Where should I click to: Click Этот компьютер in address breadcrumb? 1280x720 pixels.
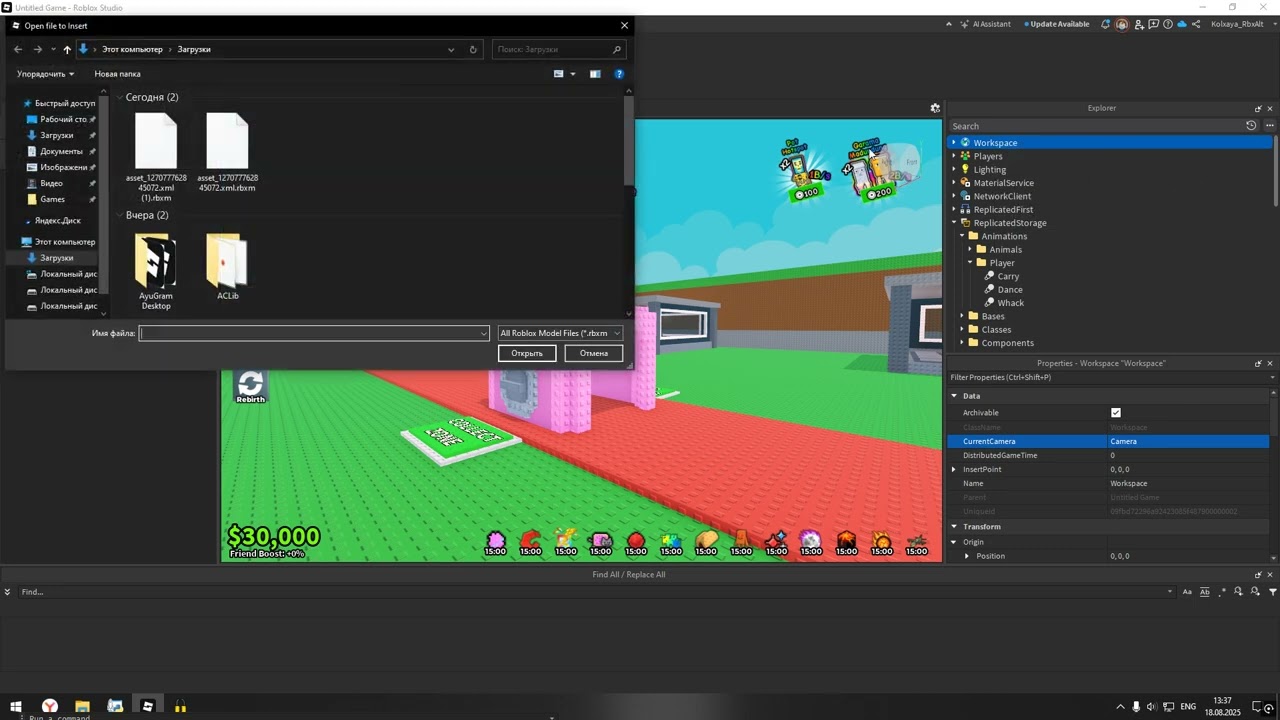(x=132, y=49)
